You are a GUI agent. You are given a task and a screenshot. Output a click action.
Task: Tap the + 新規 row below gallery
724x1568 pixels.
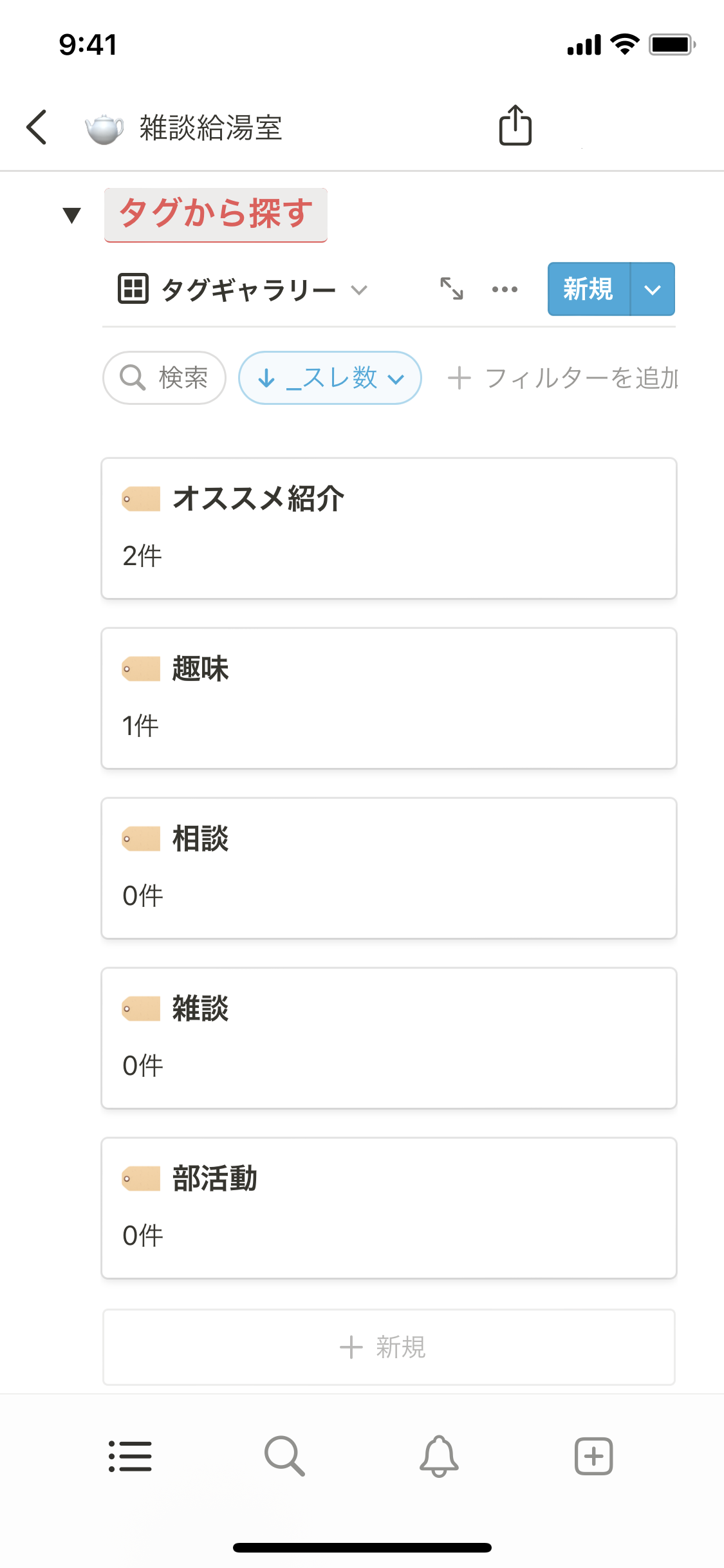[x=389, y=1347]
